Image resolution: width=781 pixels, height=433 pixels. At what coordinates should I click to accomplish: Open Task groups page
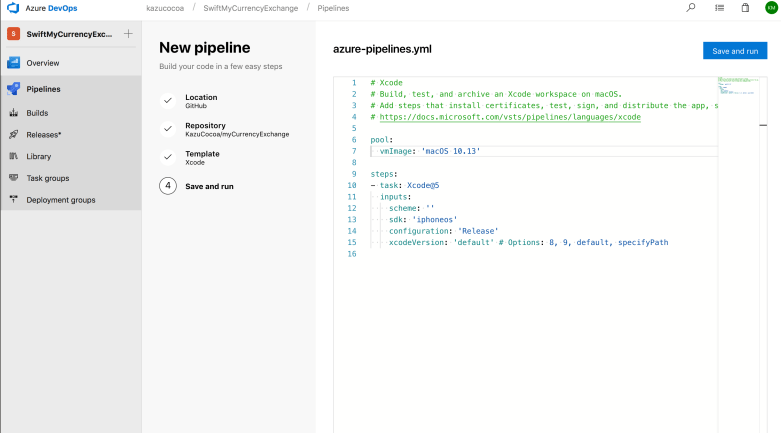[x=48, y=178]
